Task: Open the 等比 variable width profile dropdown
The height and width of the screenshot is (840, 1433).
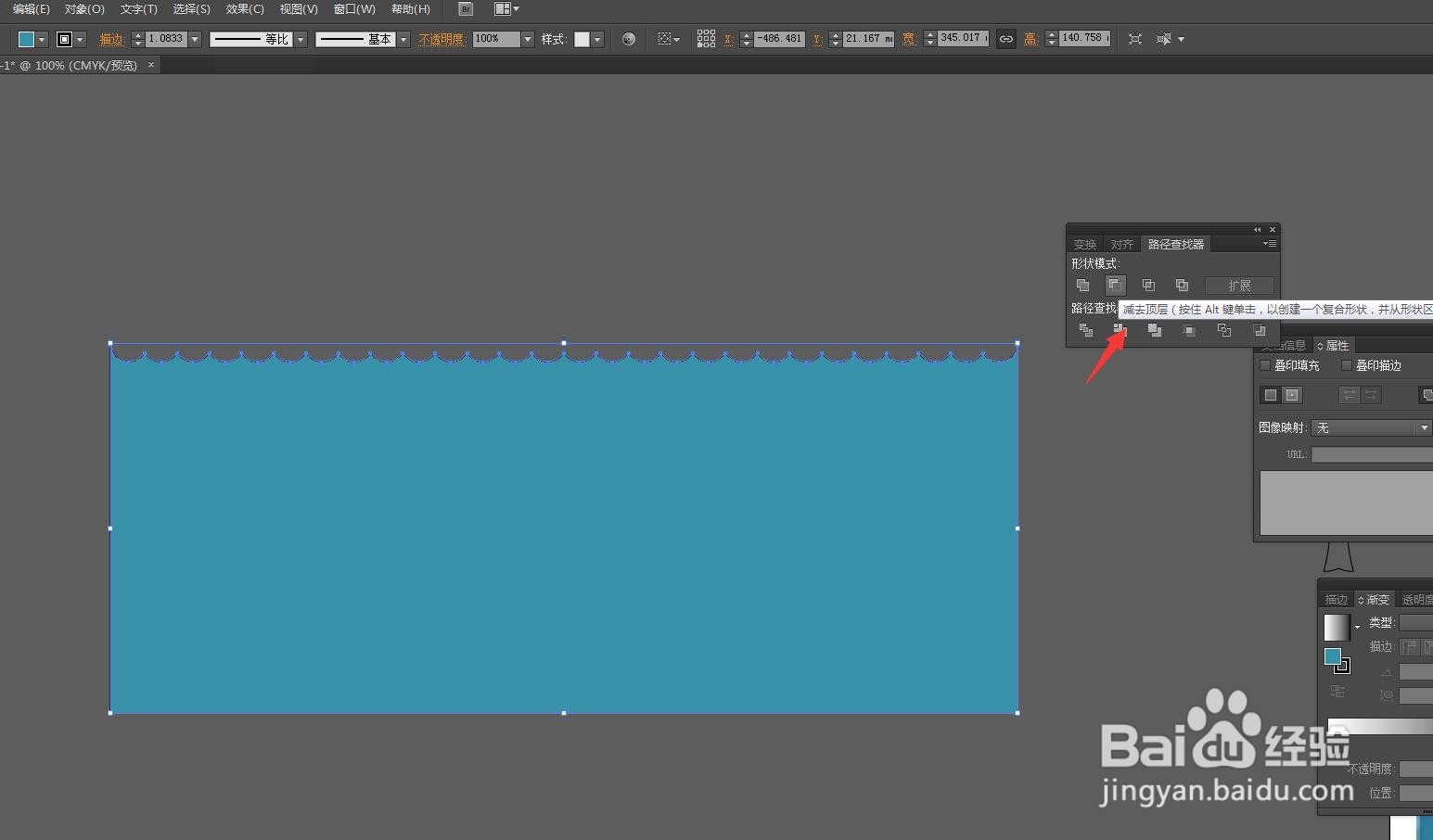Action: 301,39
